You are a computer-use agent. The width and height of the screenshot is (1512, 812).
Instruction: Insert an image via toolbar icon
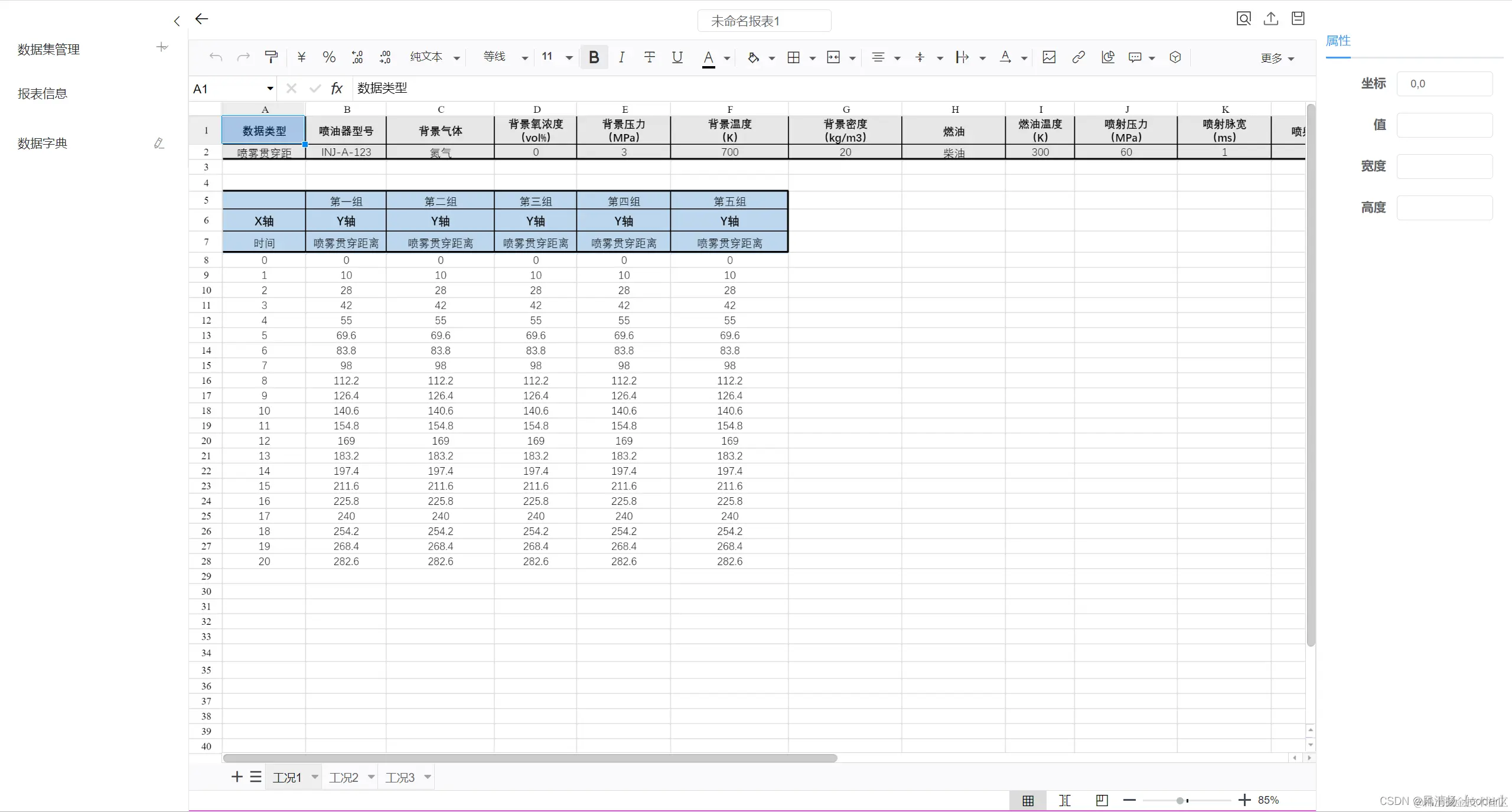coord(1049,57)
